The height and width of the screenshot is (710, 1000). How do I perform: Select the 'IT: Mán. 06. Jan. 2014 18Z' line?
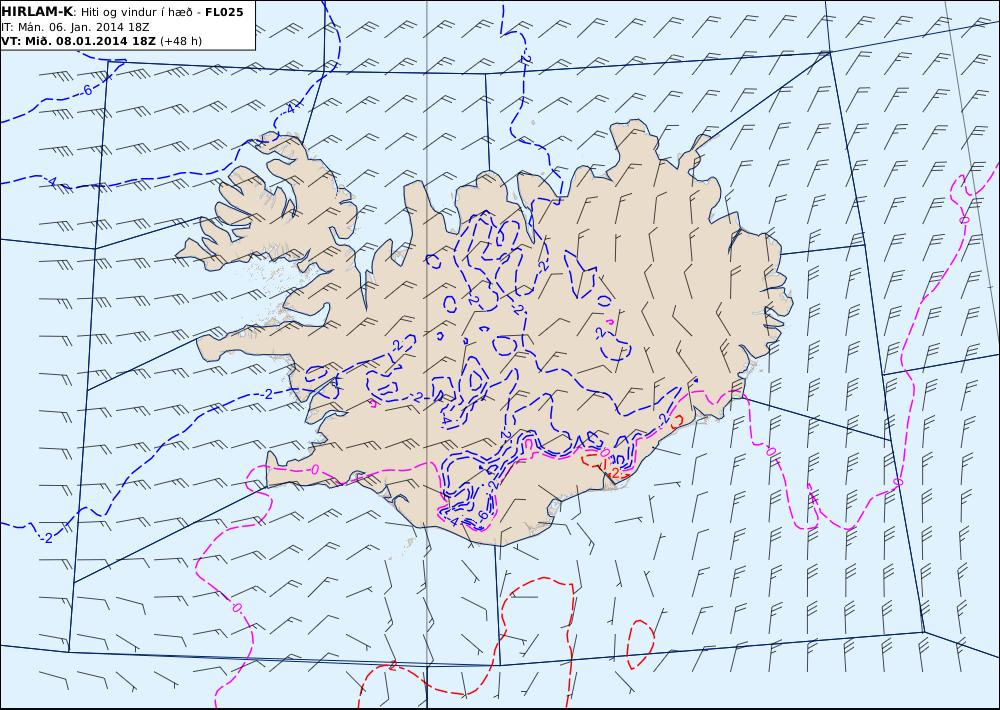pos(75,27)
